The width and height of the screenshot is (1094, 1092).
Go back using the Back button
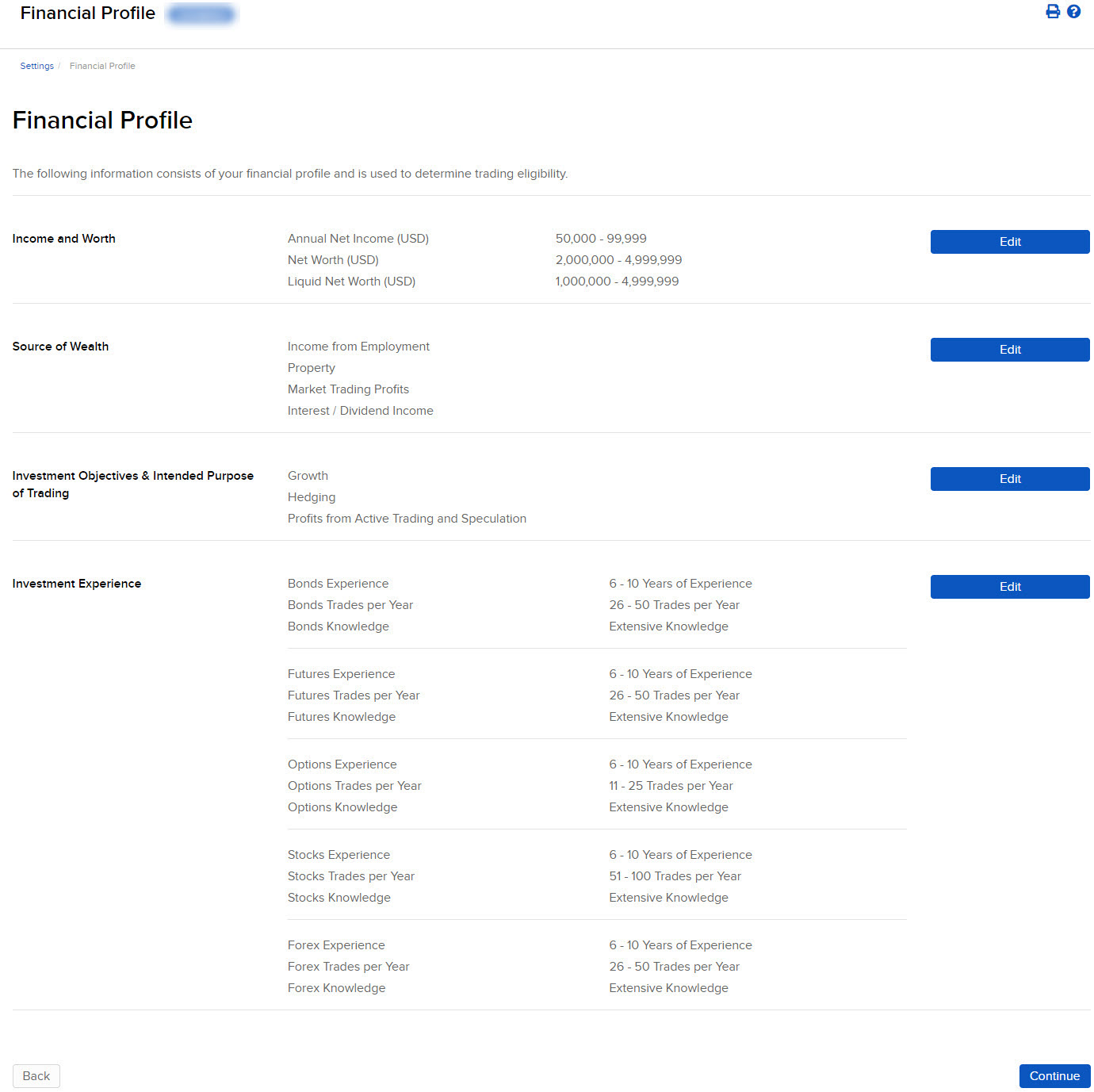[x=36, y=1075]
